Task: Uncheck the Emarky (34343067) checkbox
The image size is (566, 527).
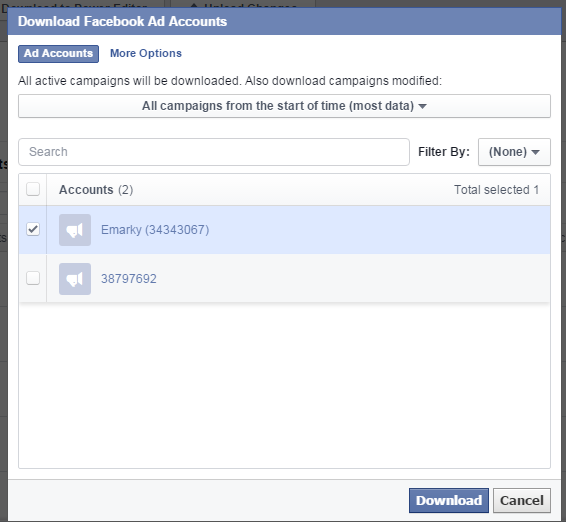Action: click(x=33, y=230)
